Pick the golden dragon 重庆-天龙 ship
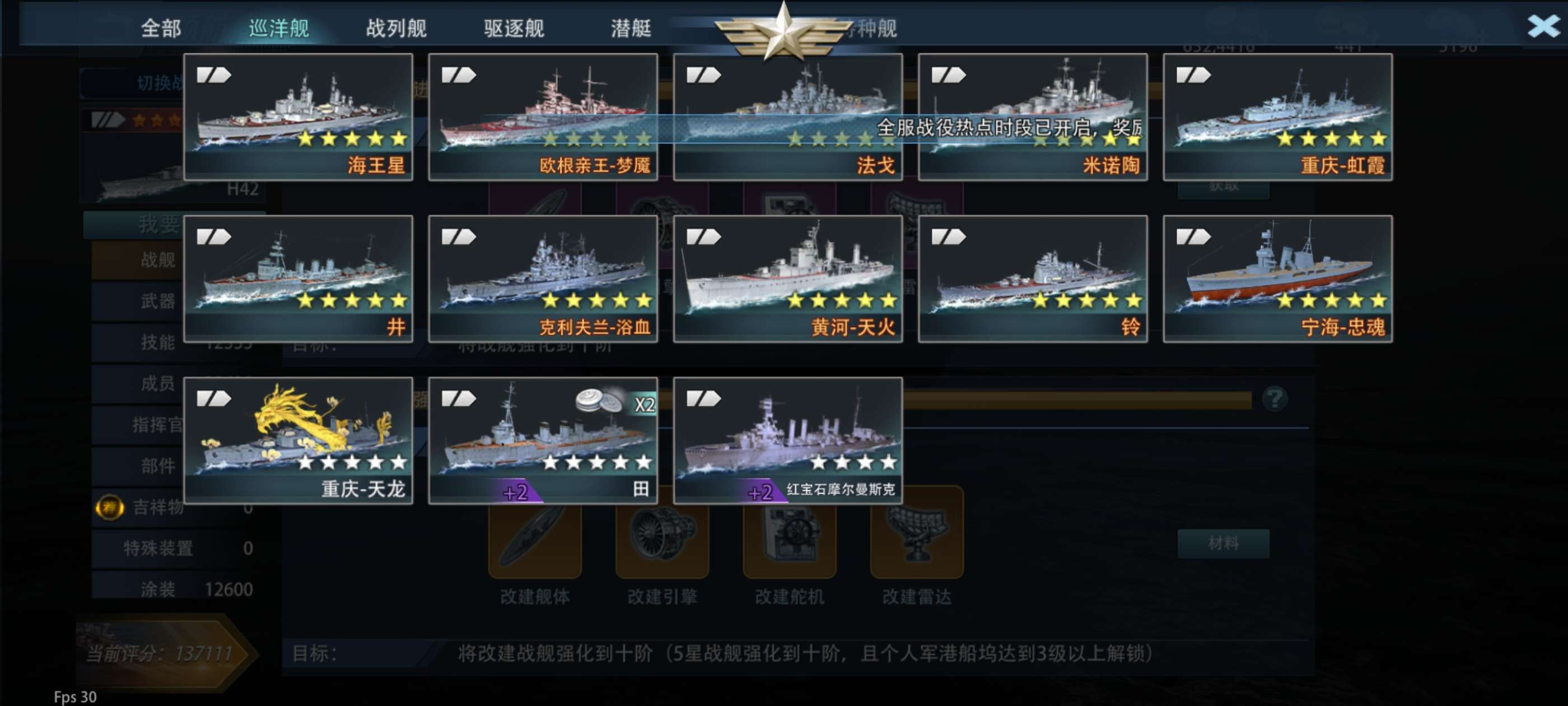 pos(298,440)
